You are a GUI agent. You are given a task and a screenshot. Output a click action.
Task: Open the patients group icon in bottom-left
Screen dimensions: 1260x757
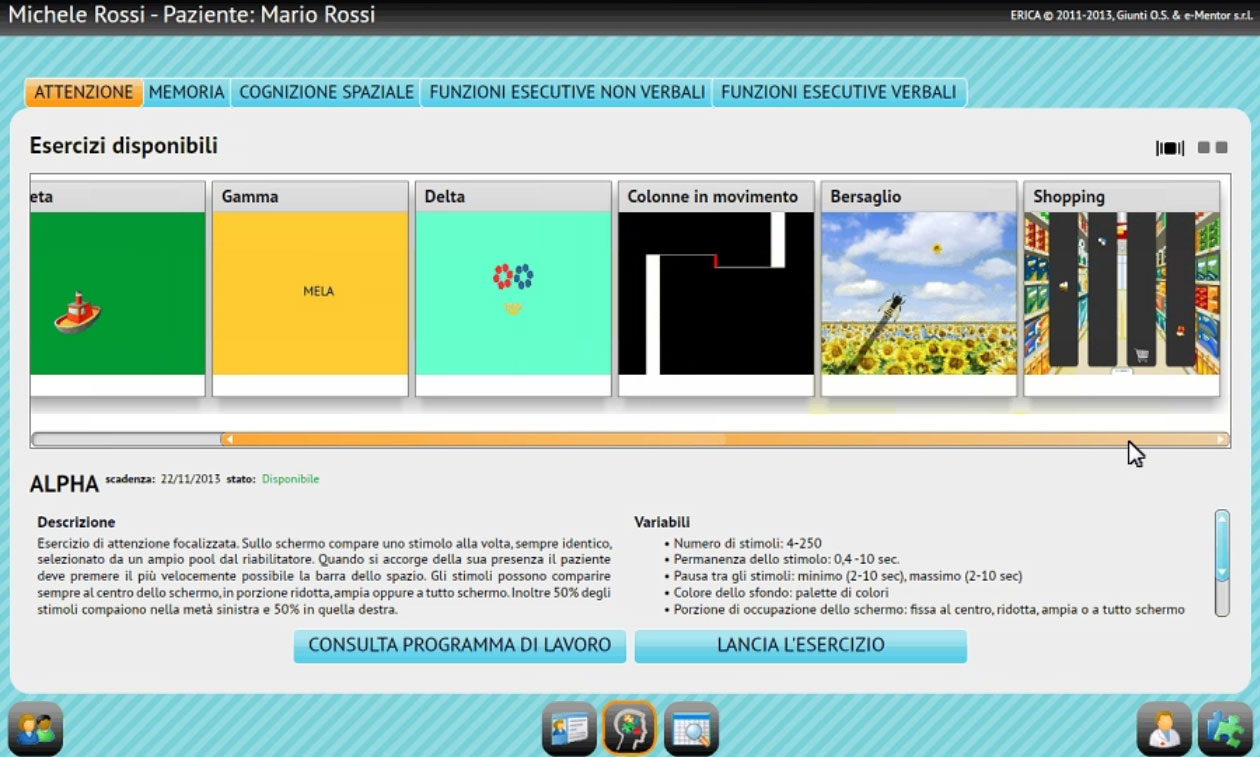(35, 728)
